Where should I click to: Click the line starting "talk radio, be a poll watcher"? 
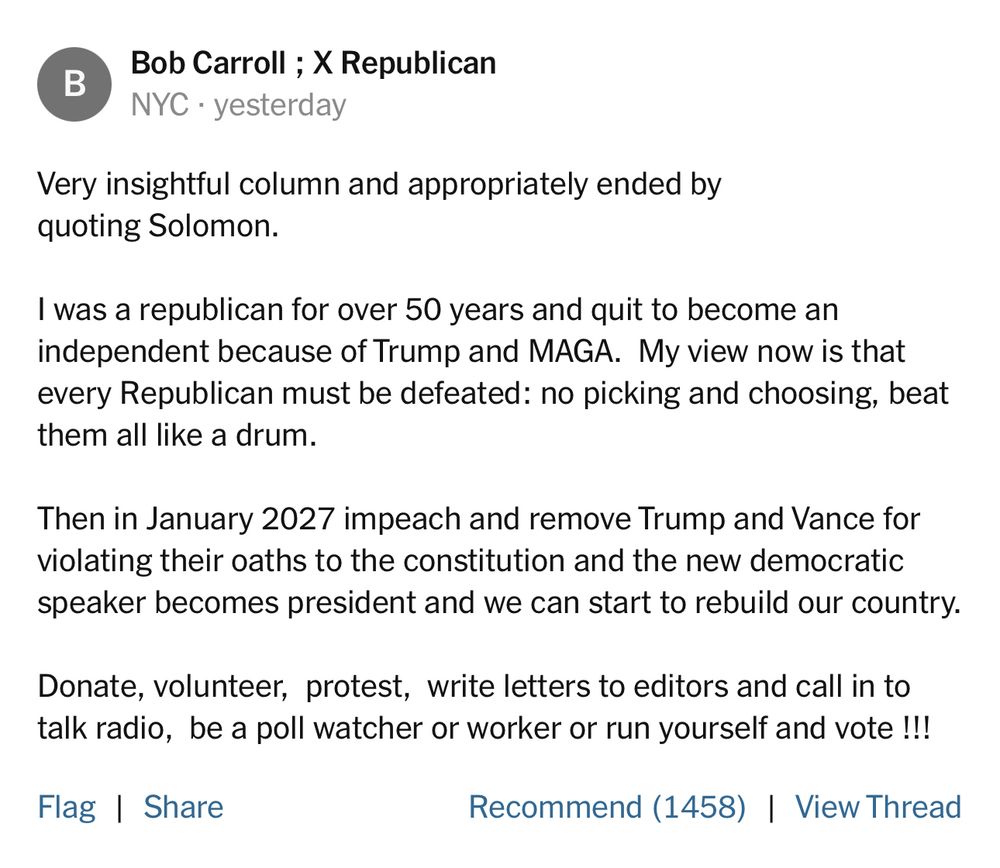483,728
